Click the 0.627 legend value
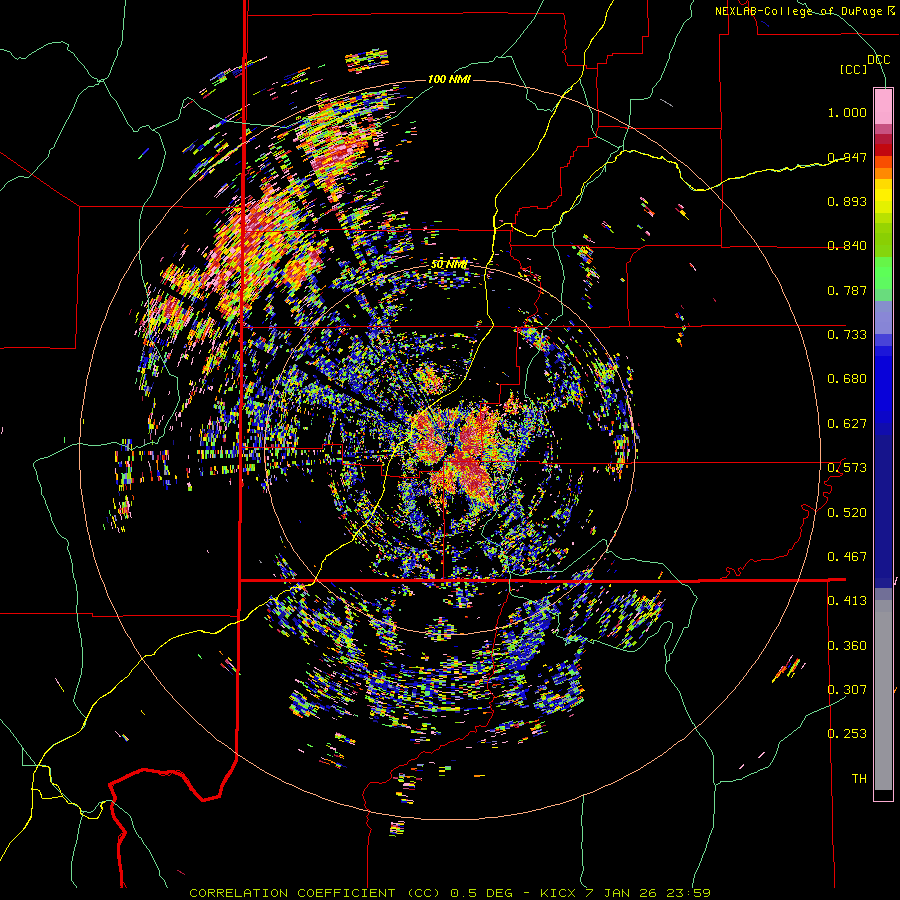The width and height of the screenshot is (900, 900). point(847,424)
